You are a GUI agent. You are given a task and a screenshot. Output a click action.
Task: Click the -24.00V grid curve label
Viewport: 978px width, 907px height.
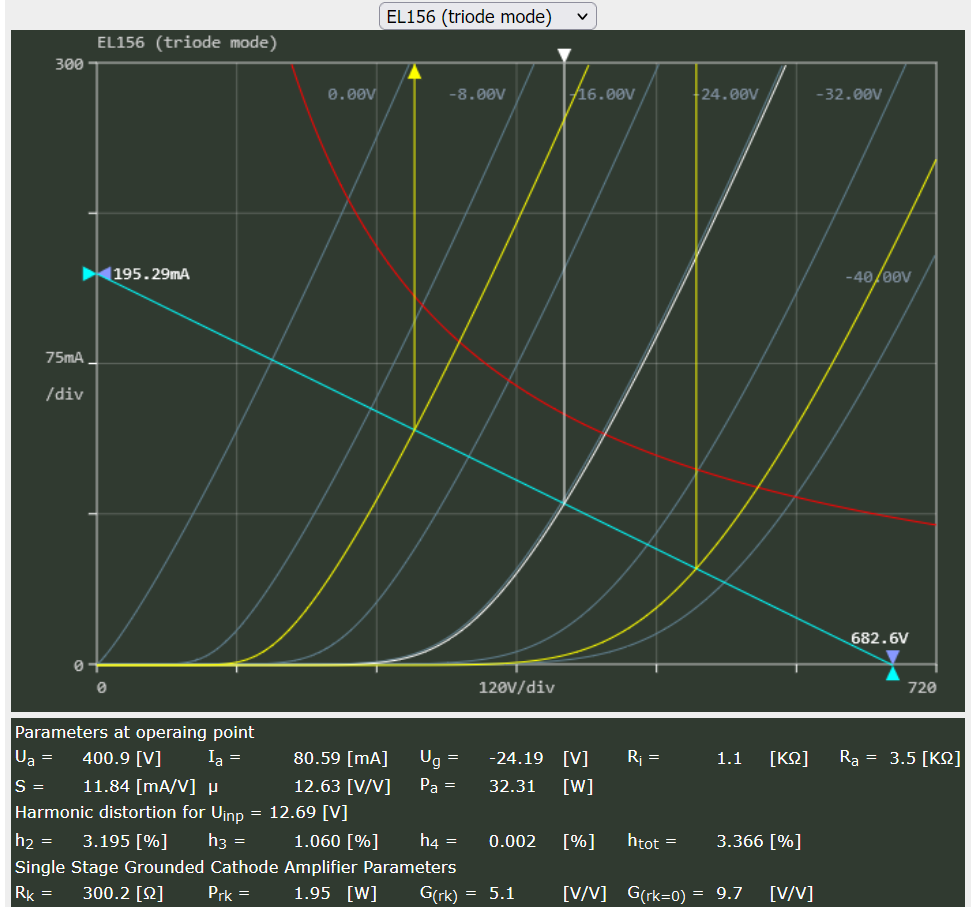coord(726,94)
